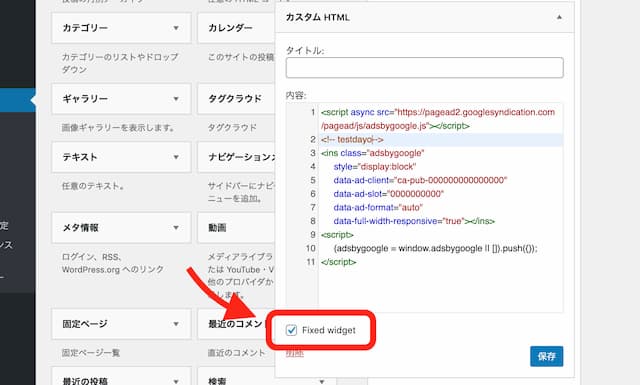Click the adsbygoogle push script line
Screen dimensions: 640x385
(436, 248)
